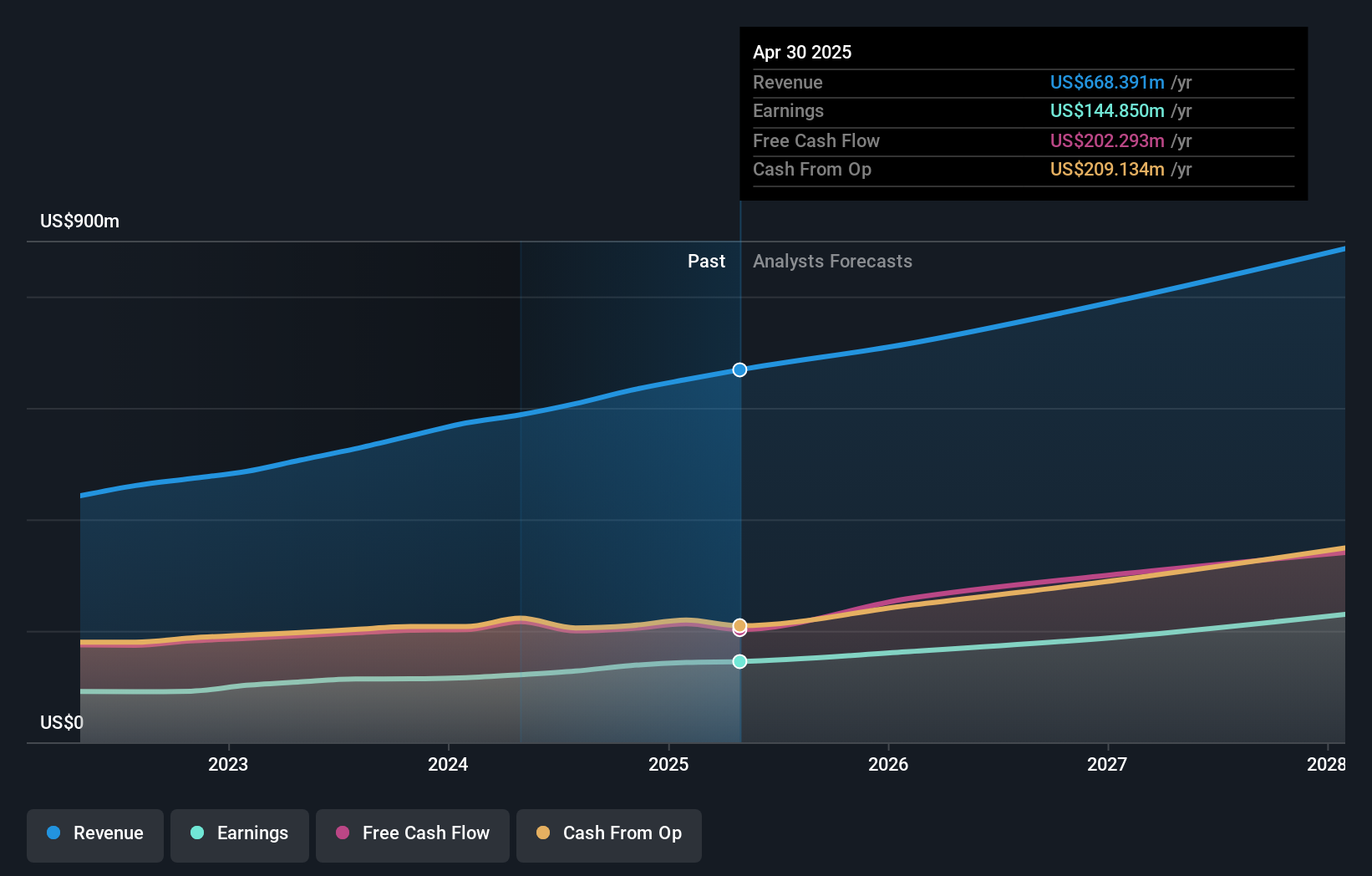
Task: Click the Analysts Forecasts label
Action: click(833, 261)
